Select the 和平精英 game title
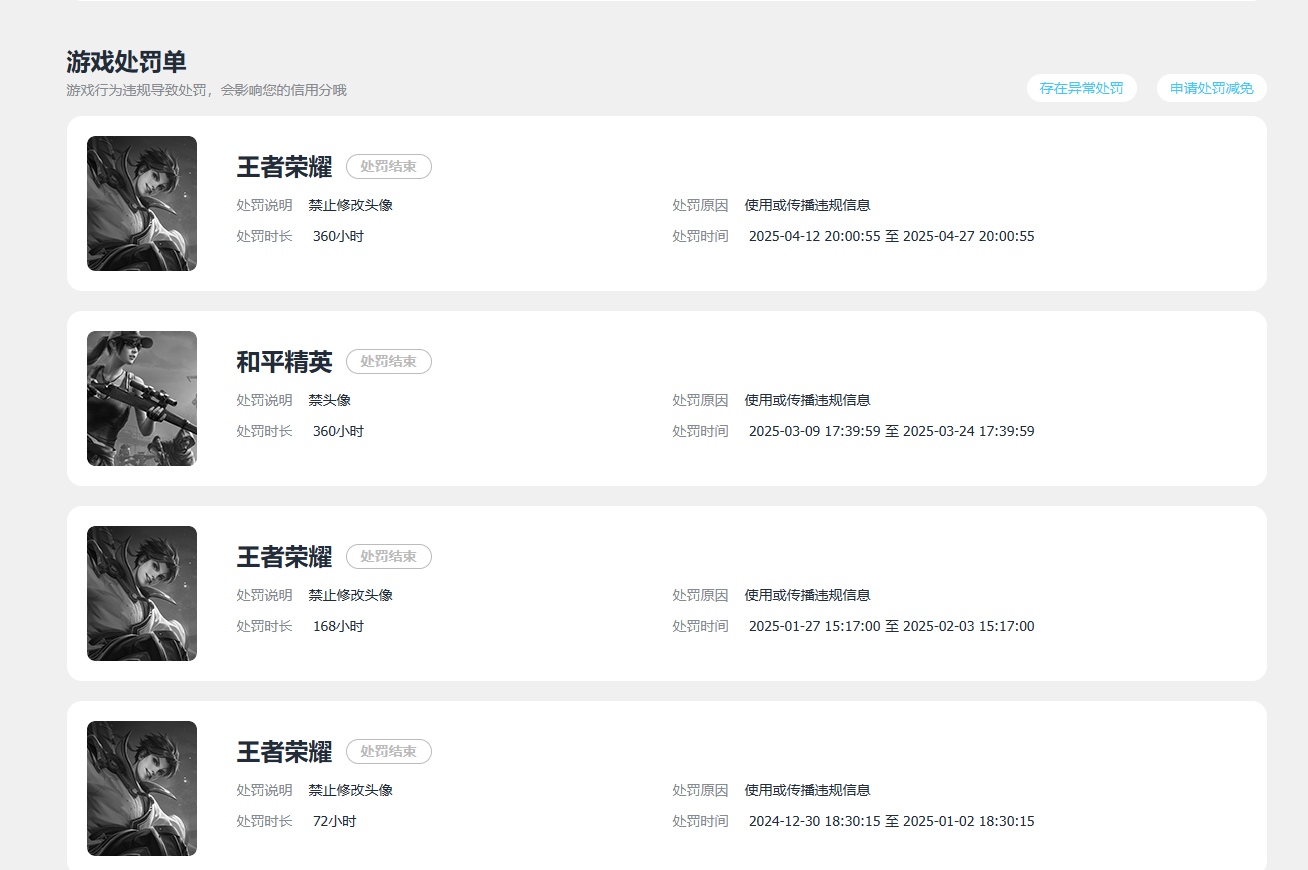This screenshot has height=870, width=1308. tap(284, 362)
